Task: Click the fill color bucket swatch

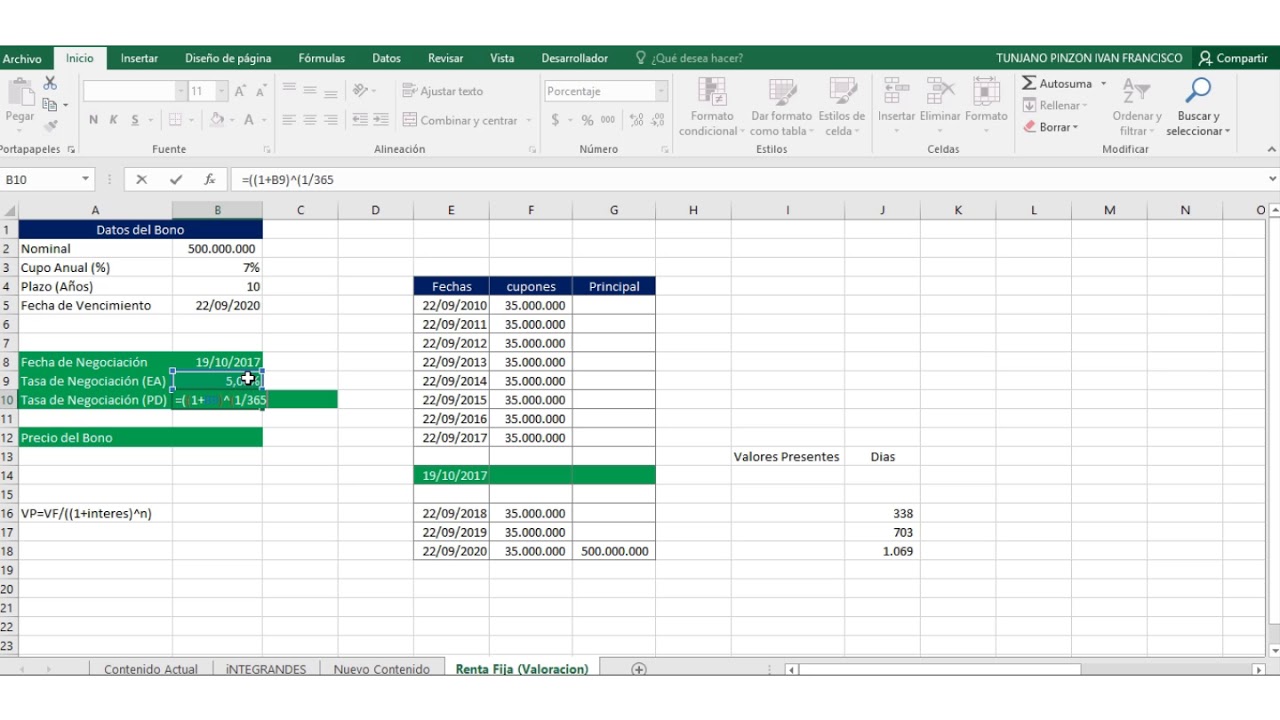Action: click(216, 120)
